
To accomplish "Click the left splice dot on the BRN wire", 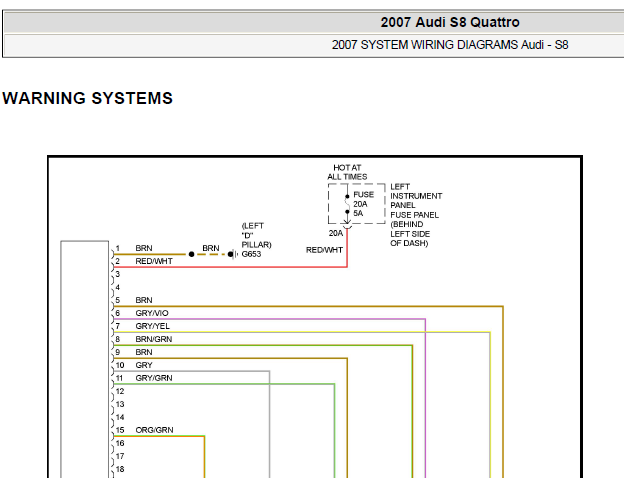I will point(191,254).
